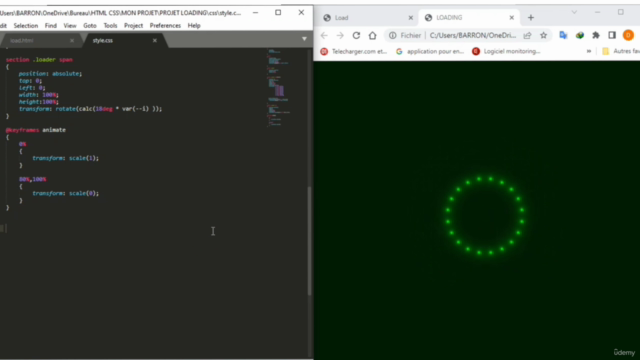Open the Google Translate extension
Viewport: 640px width, 360px height.
pyautogui.click(x=563, y=36)
